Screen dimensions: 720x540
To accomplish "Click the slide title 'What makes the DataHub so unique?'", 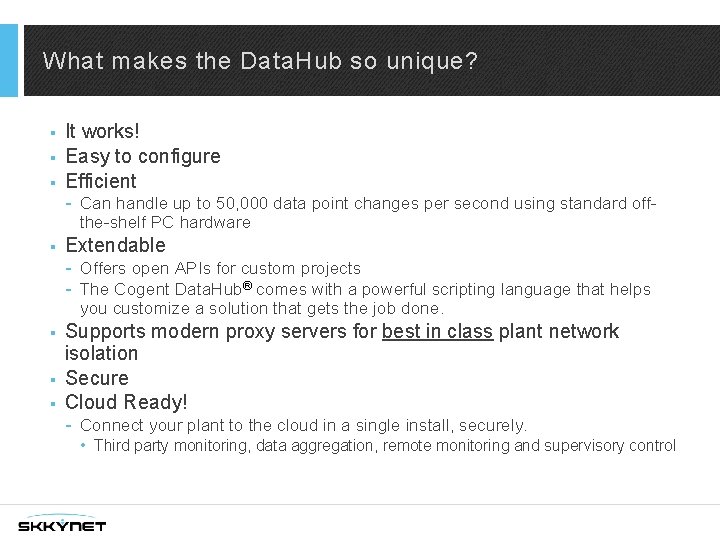I will click(260, 61).
